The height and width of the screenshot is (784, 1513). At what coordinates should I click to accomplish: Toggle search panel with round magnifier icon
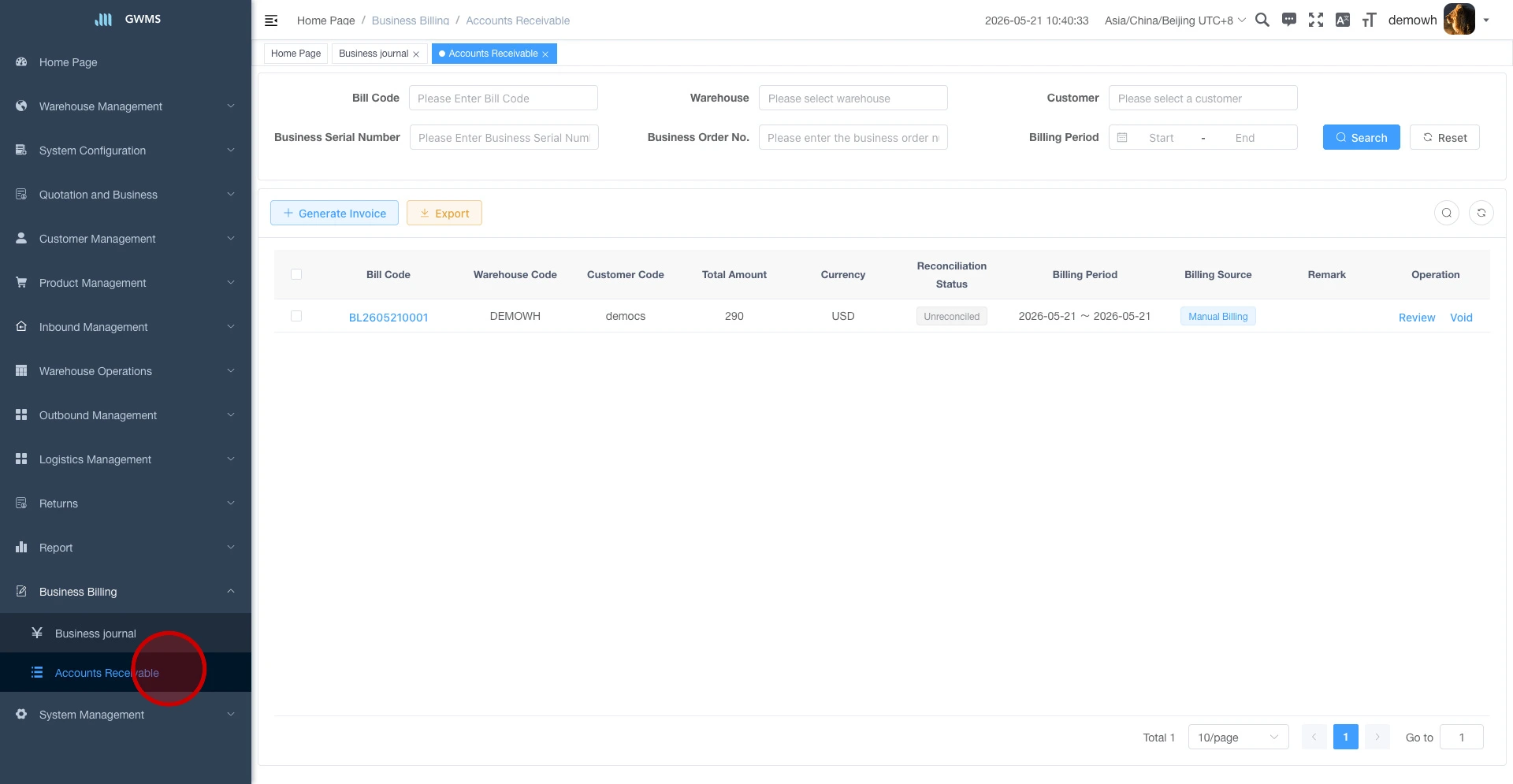pyautogui.click(x=1447, y=213)
